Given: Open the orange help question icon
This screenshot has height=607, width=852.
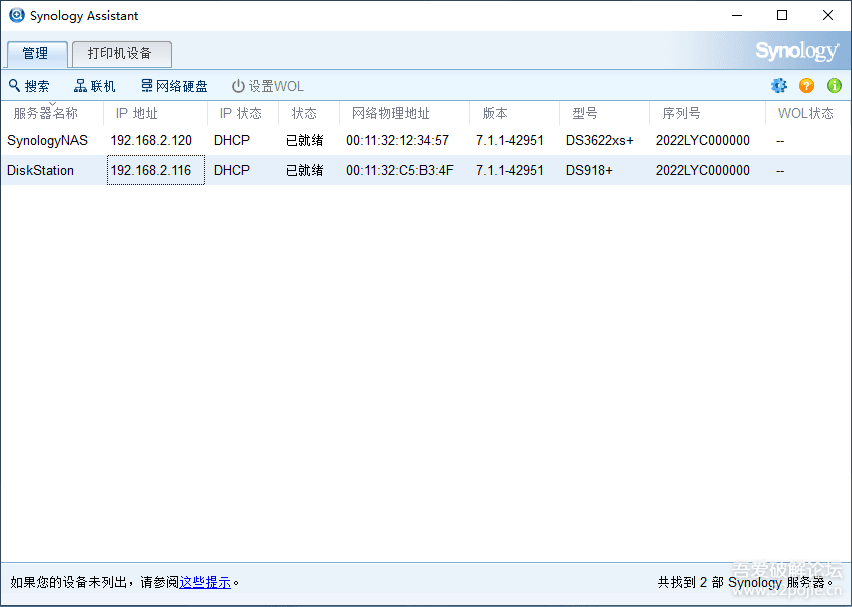Looking at the screenshot, I should click(x=806, y=85).
